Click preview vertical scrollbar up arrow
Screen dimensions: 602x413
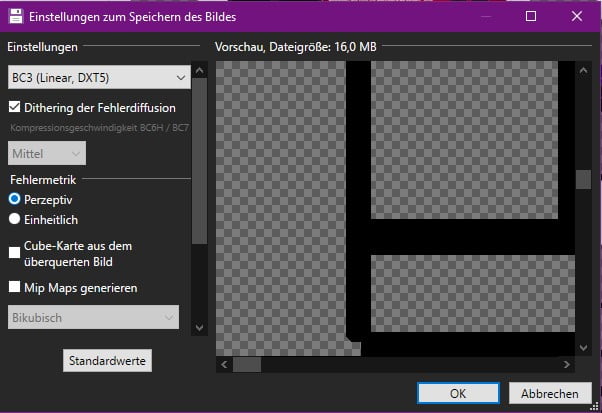coord(583,70)
